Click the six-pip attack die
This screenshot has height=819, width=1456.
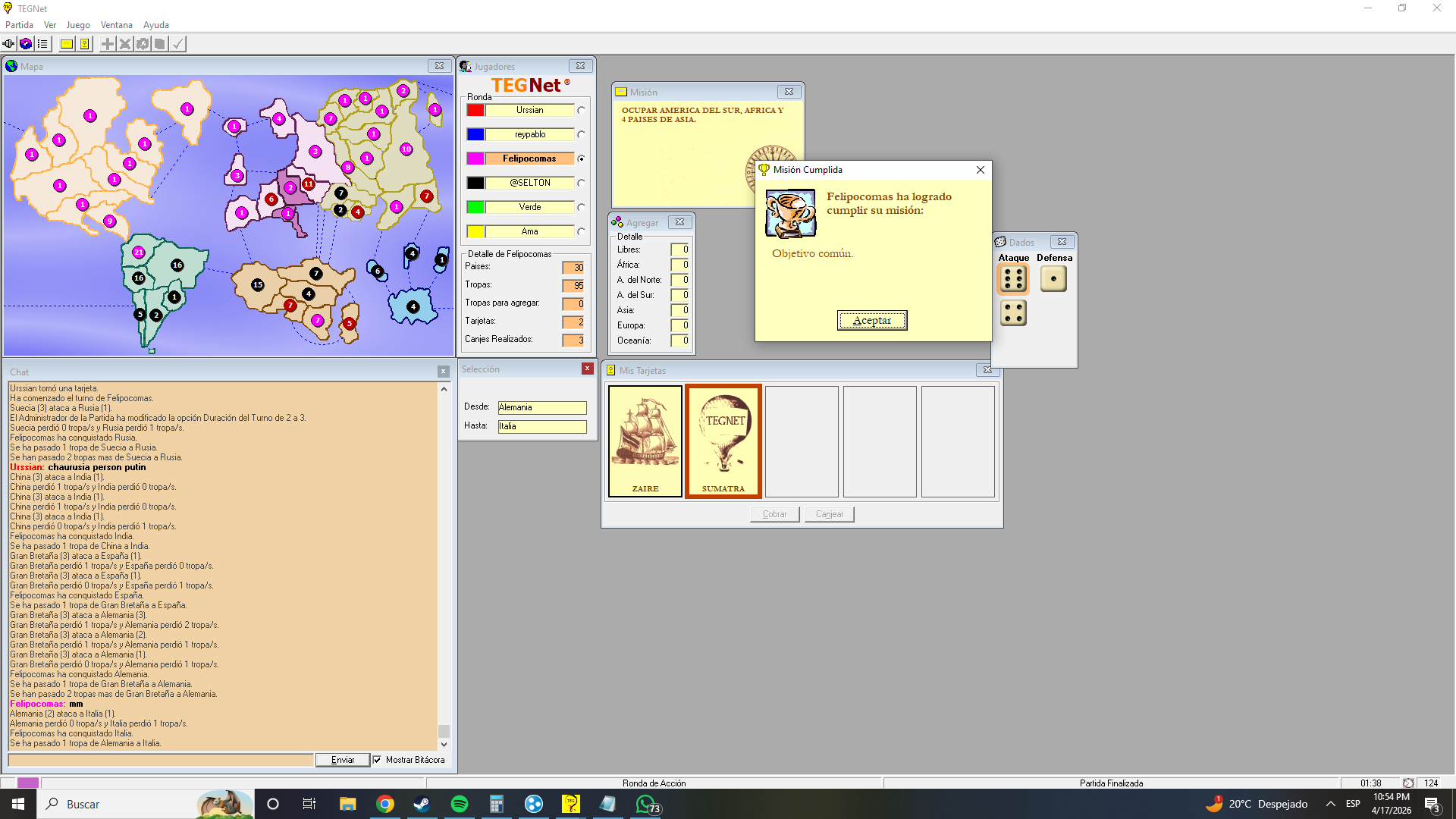point(1013,279)
